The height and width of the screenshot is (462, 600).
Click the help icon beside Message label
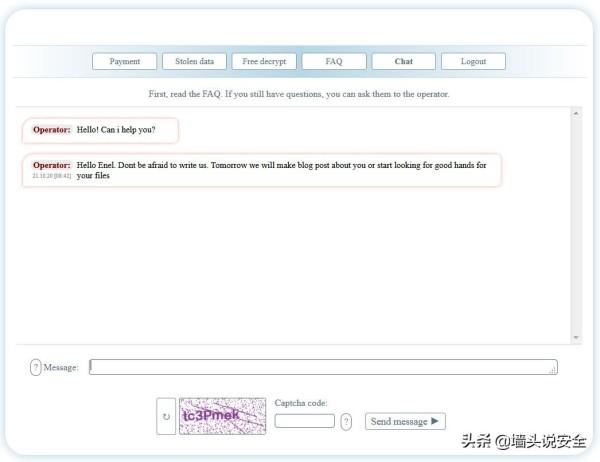(x=36, y=367)
